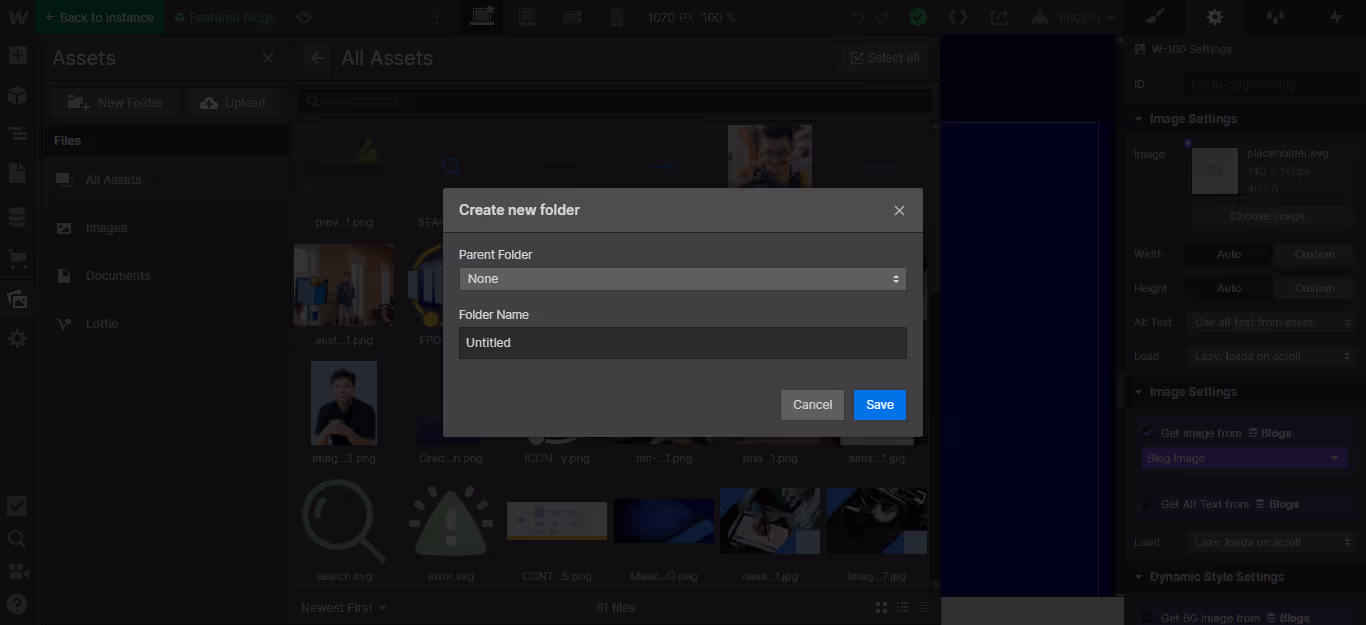Switch assets to large grid view
1366x625 pixels.
(x=881, y=607)
